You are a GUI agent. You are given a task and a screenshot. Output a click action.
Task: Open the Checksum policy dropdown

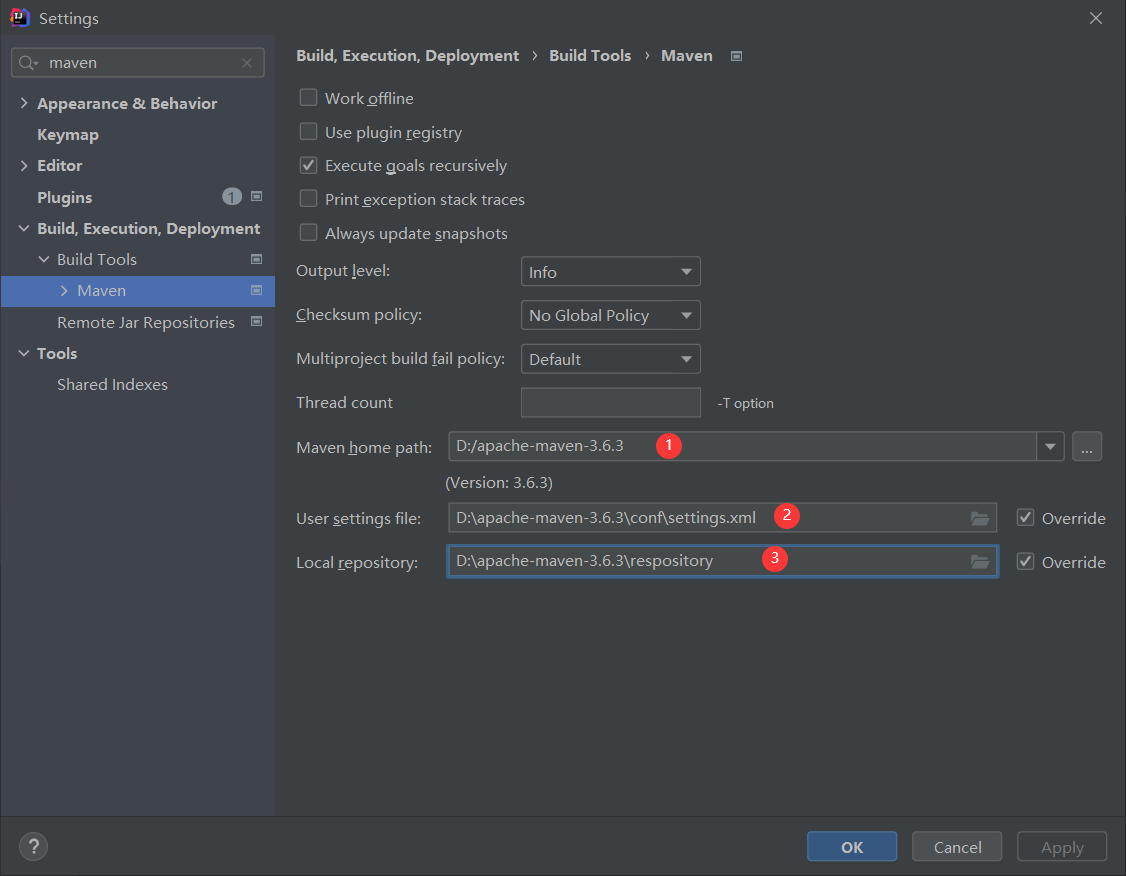point(610,315)
